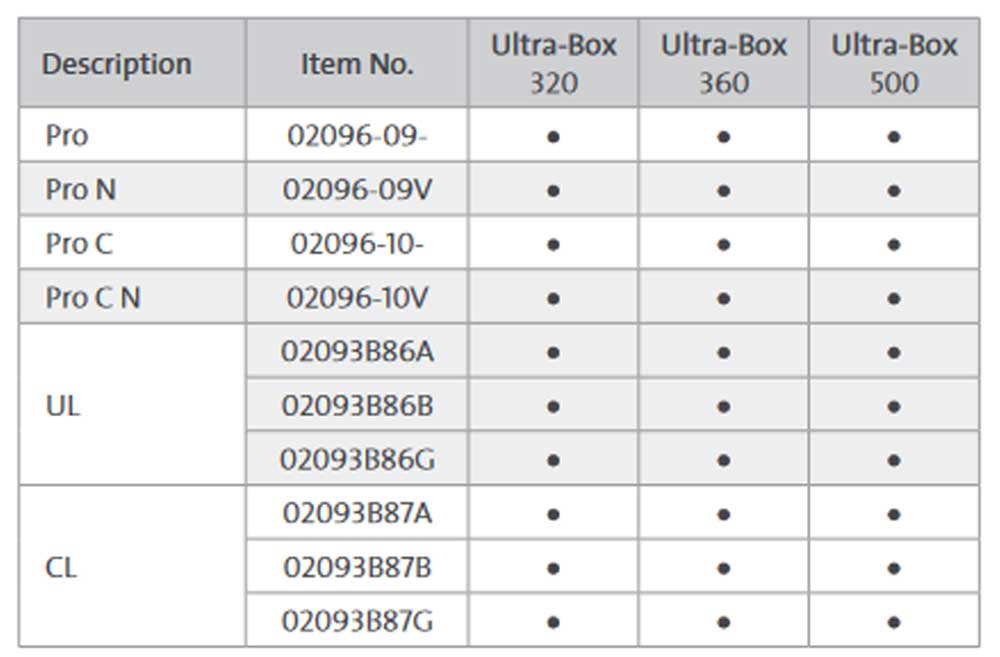This screenshot has height=657, width=1000.
Task: Select the Pro N row label
Action: tap(80, 189)
